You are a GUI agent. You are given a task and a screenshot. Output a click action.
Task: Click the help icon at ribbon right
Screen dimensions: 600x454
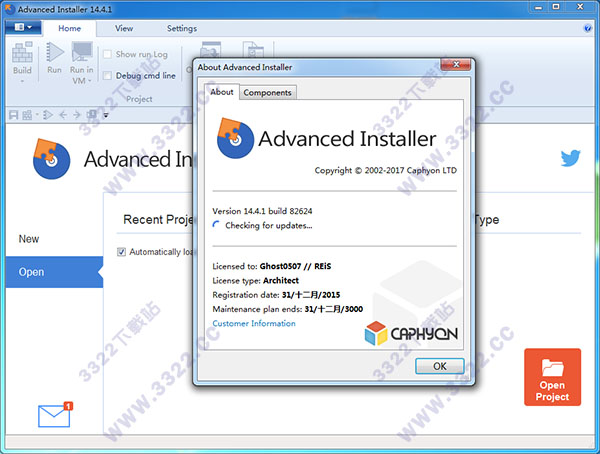pos(587,28)
